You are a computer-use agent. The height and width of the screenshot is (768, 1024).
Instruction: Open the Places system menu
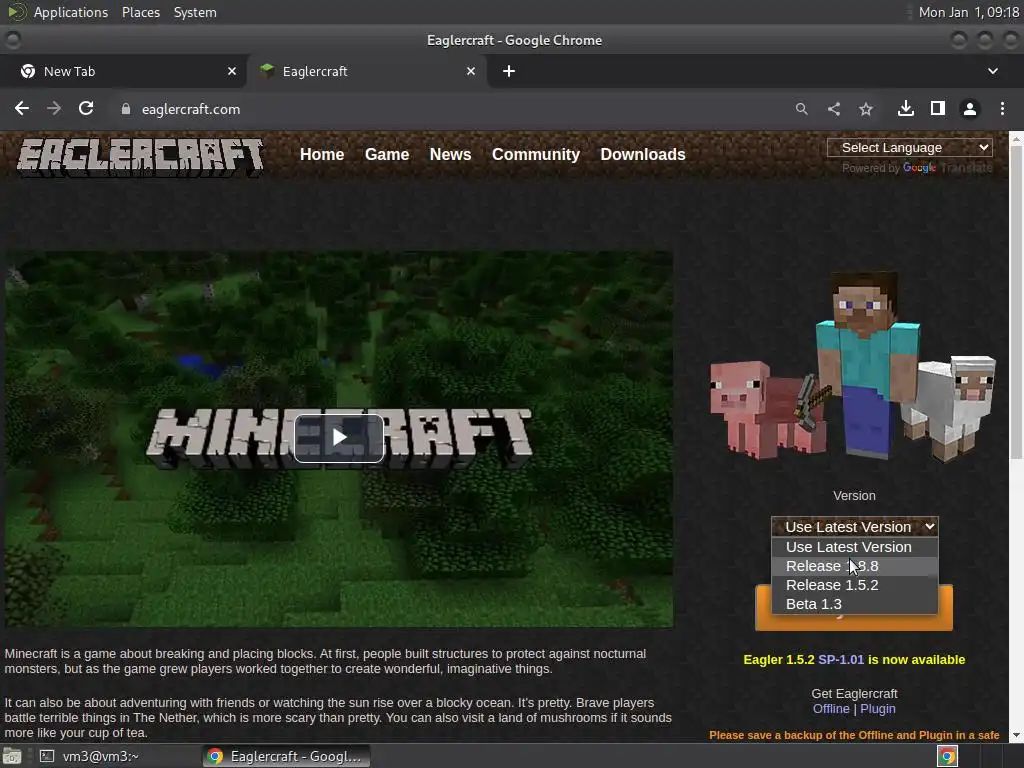click(140, 12)
